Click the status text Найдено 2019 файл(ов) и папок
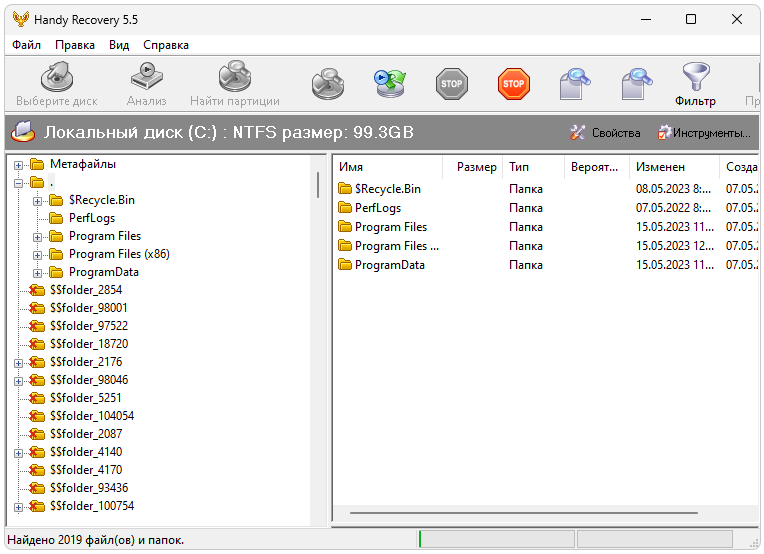 96,540
